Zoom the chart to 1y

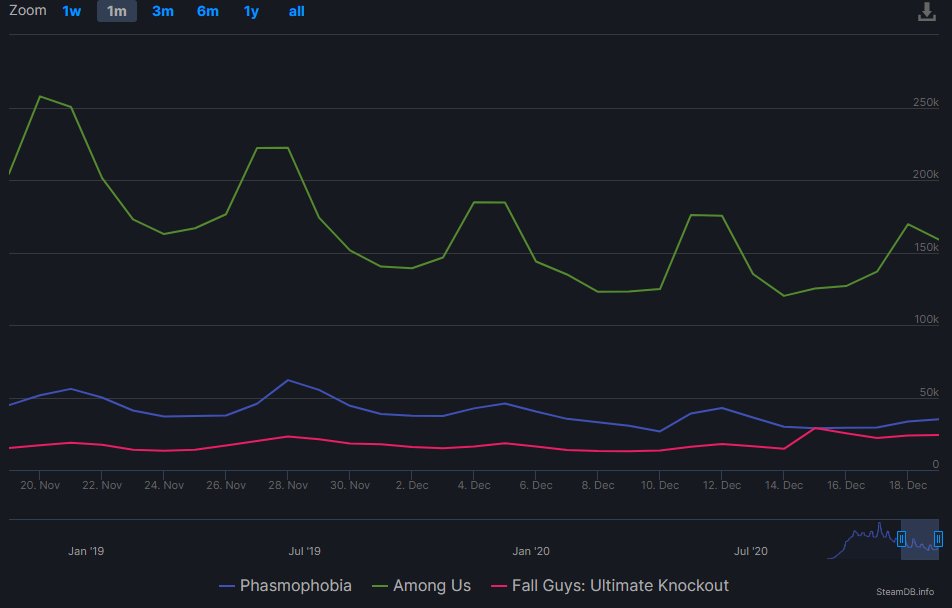pos(251,12)
